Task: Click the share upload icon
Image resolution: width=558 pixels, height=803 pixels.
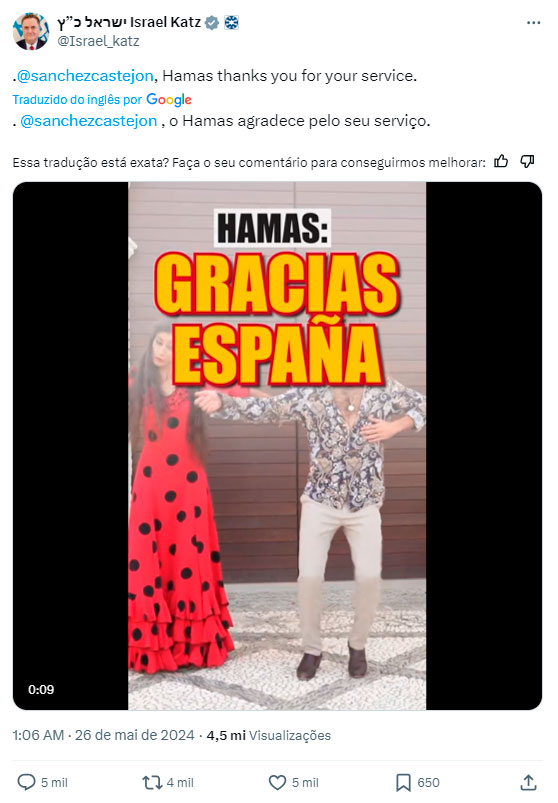Action: coord(528,782)
